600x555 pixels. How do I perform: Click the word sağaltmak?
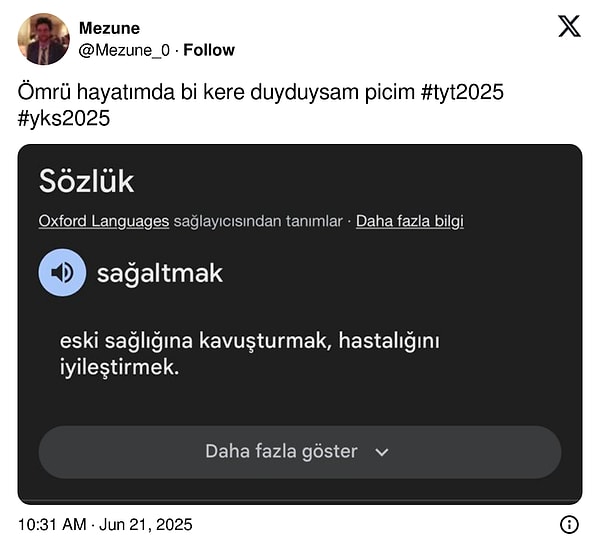tap(159, 273)
